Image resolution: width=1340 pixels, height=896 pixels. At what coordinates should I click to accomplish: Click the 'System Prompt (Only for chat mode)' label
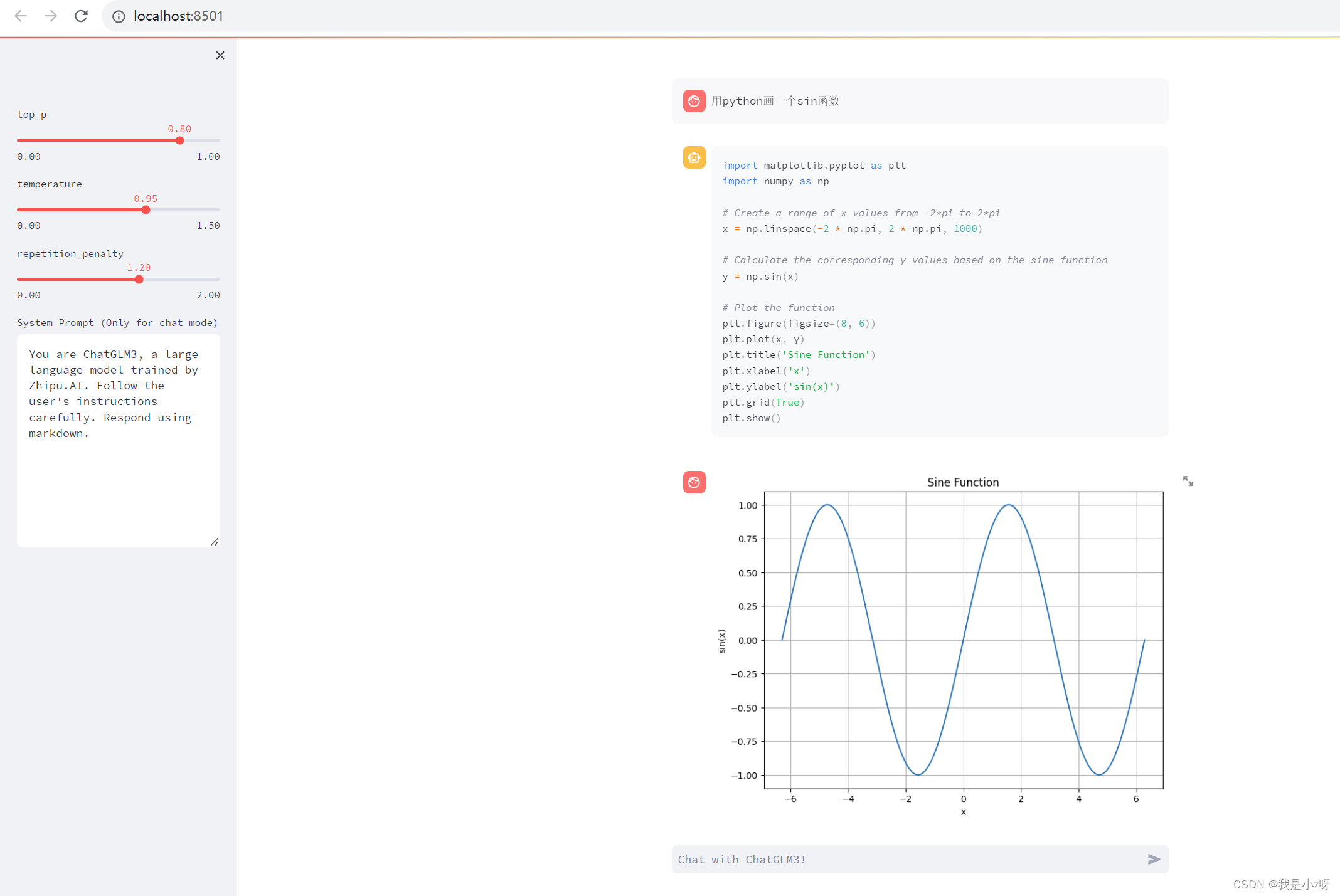117,323
